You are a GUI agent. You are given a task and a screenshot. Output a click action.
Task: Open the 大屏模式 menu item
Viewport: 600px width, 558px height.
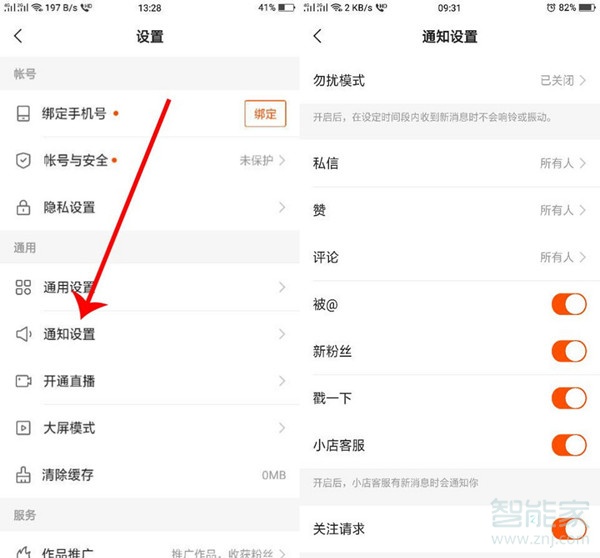150,428
